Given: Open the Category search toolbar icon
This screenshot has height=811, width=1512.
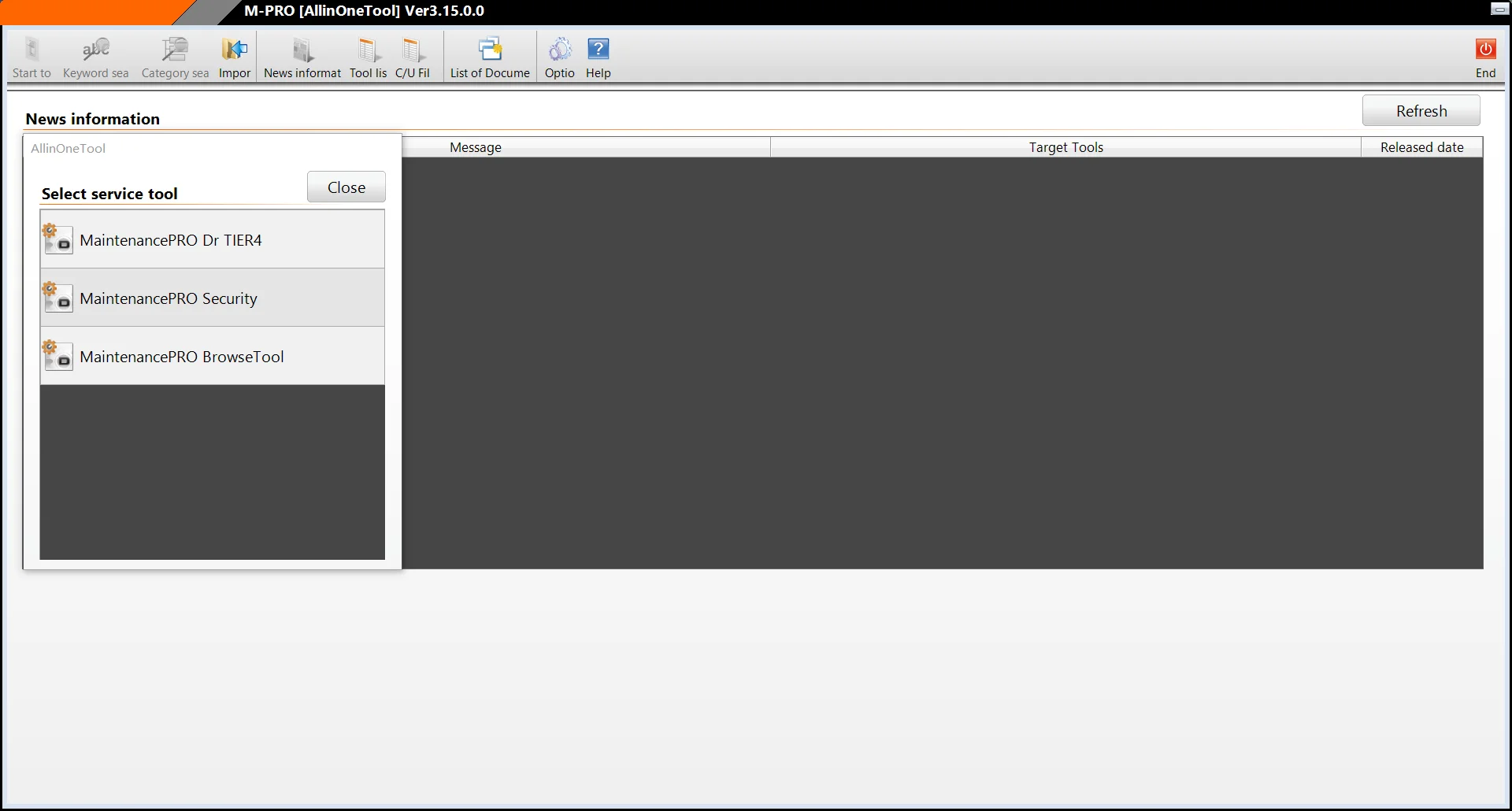Looking at the screenshot, I should [175, 50].
